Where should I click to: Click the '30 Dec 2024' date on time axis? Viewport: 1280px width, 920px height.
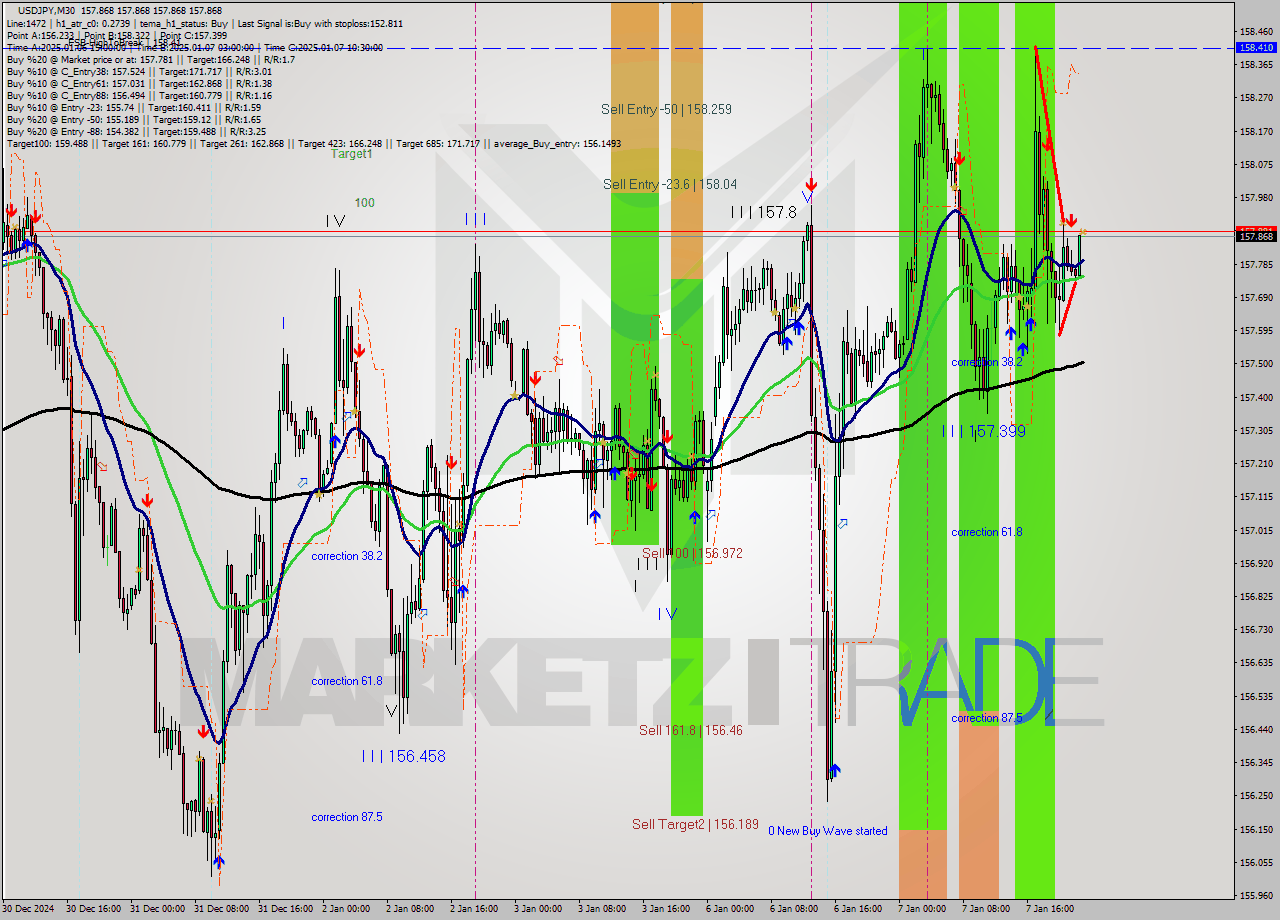point(29,909)
